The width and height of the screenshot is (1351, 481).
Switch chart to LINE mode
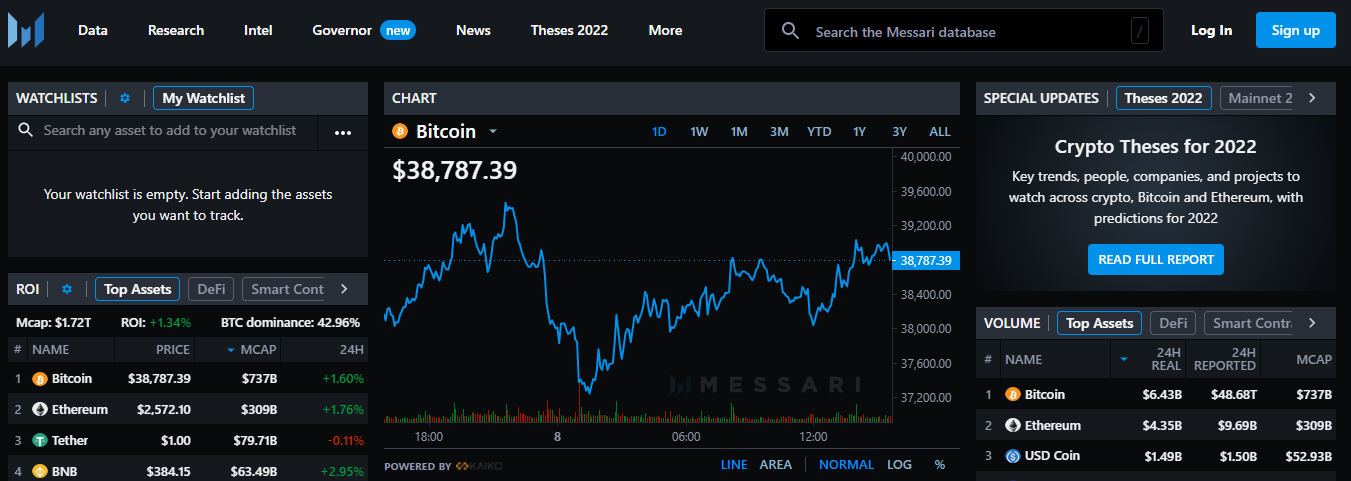(x=734, y=464)
